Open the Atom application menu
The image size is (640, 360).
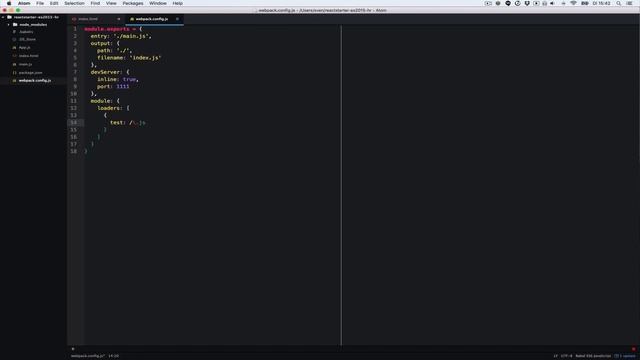click(x=24, y=3)
